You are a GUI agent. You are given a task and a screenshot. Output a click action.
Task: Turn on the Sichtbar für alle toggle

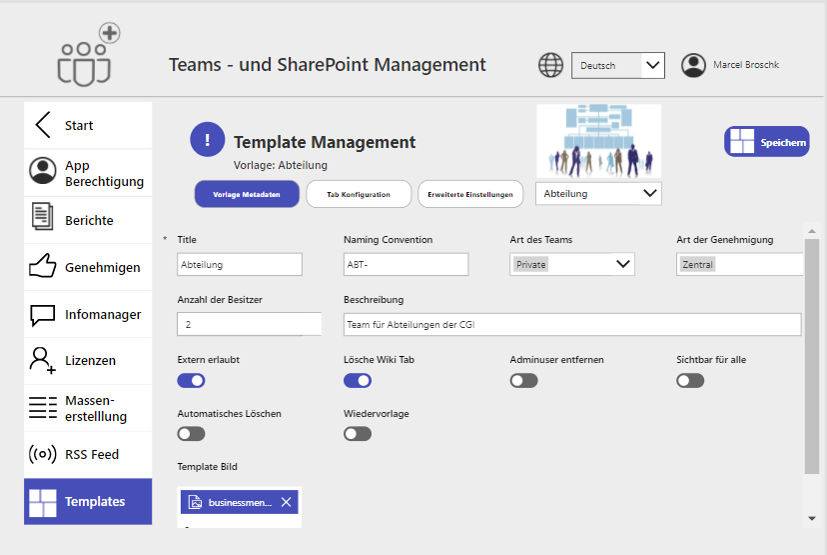click(690, 380)
